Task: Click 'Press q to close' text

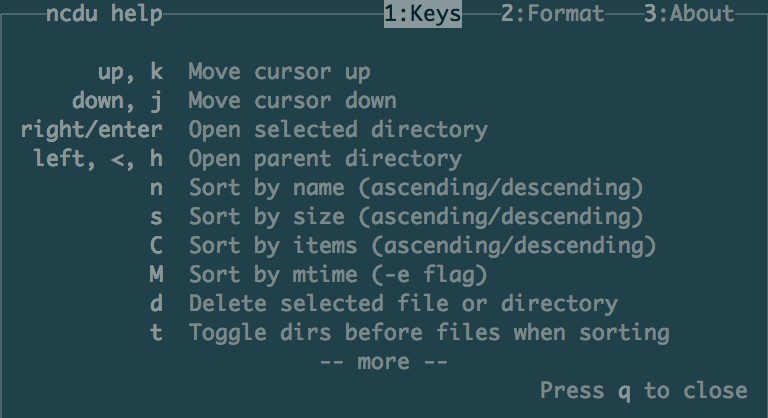Action: (643, 390)
